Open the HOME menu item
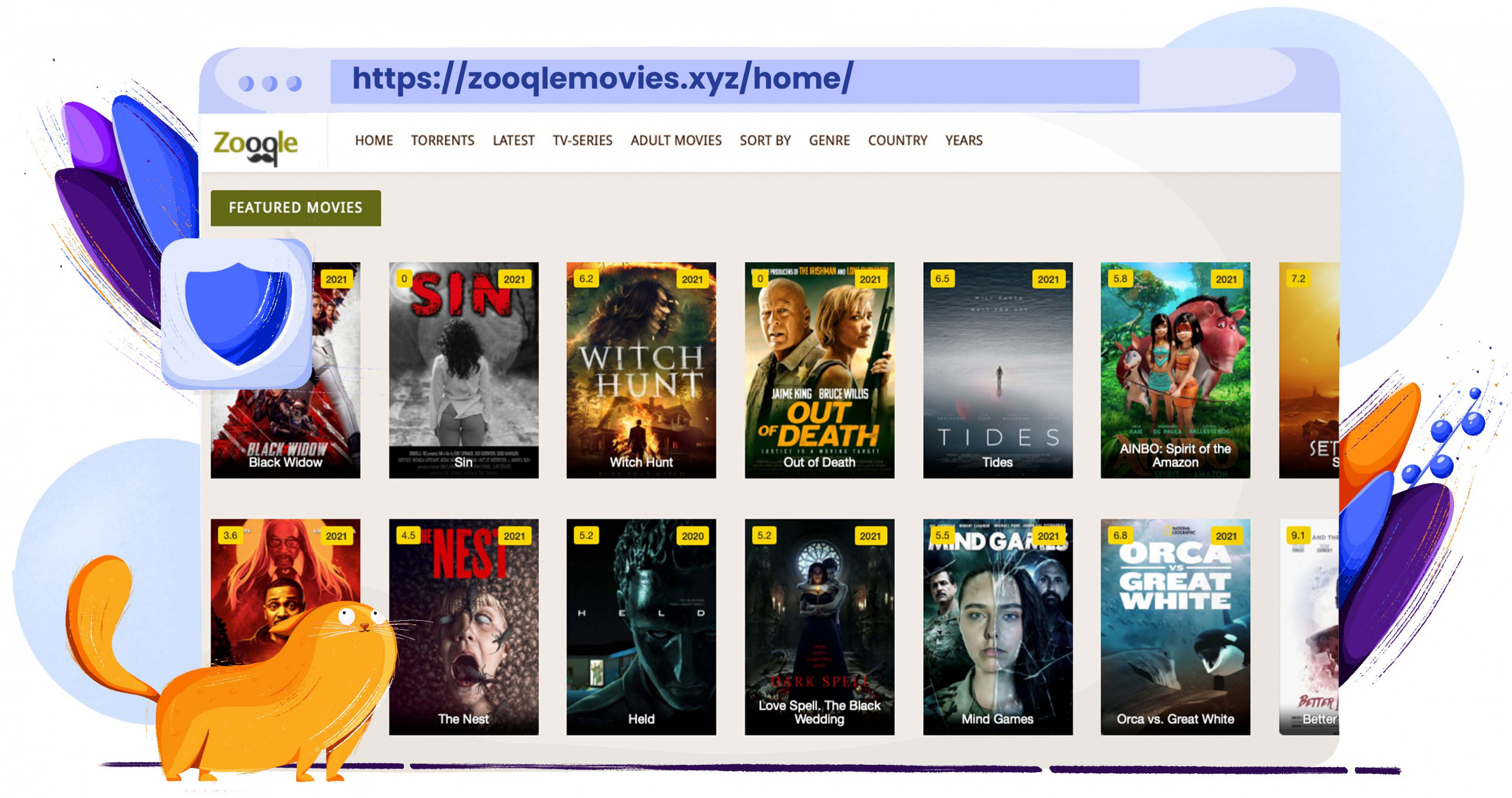Screen dimensions: 1512x798 374,141
